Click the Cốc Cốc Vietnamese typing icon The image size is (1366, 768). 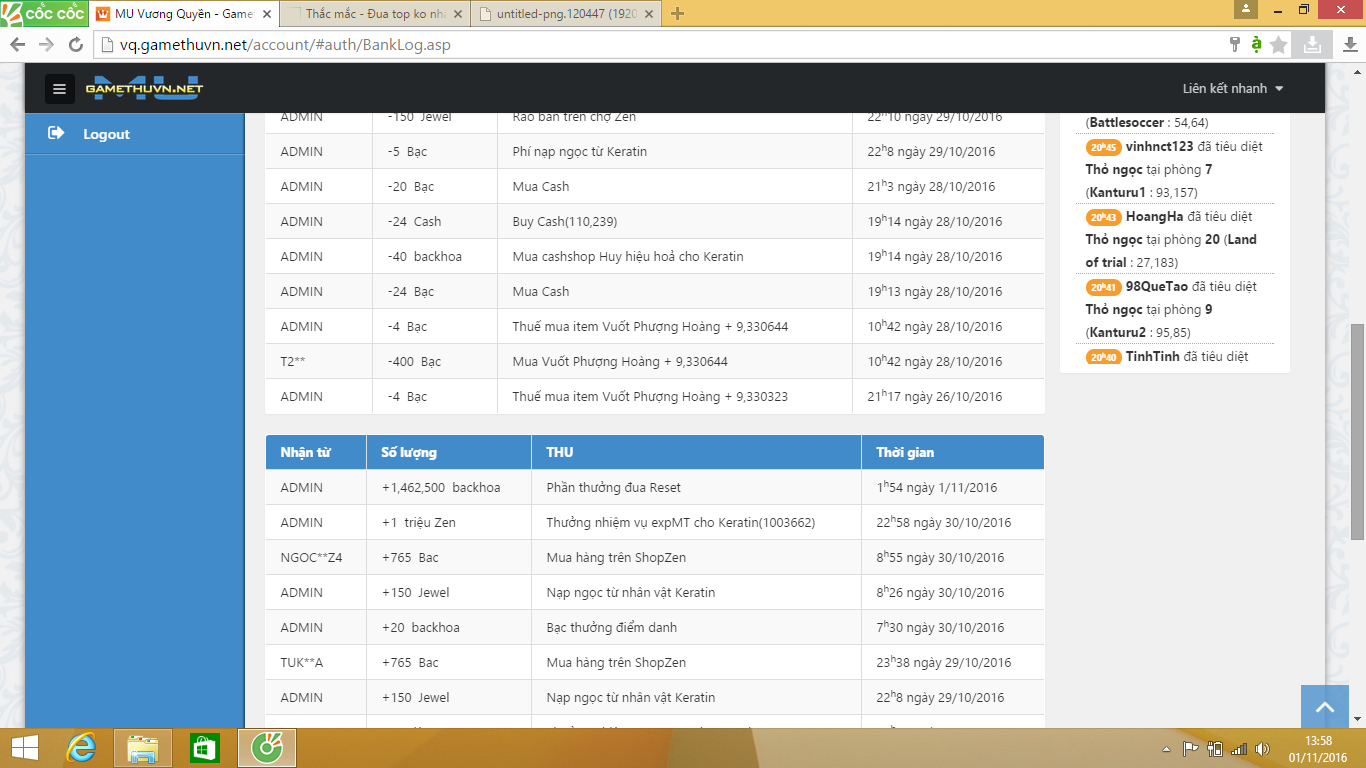(x=1256, y=45)
